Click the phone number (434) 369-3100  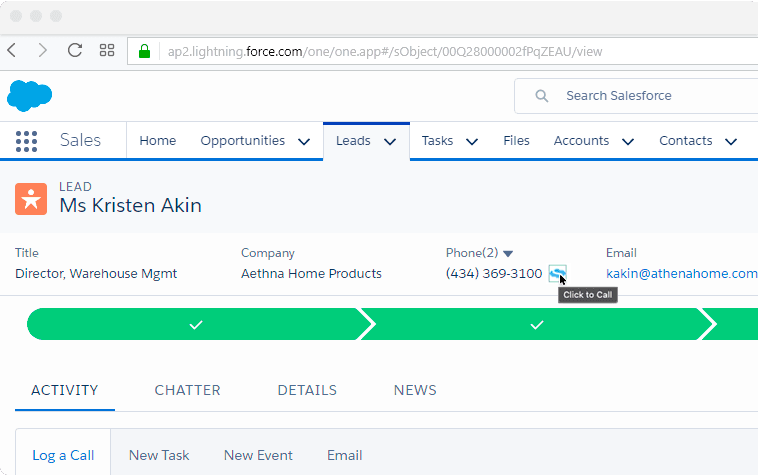494,274
